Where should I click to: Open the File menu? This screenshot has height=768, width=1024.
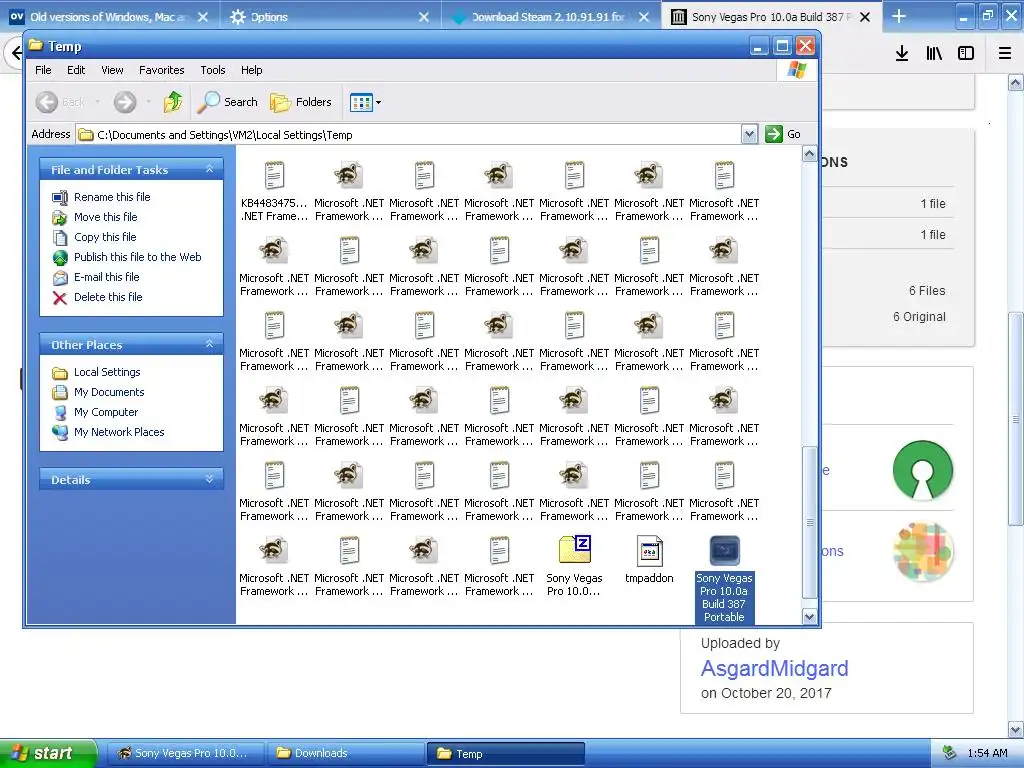pyautogui.click(x=43, y=70)
